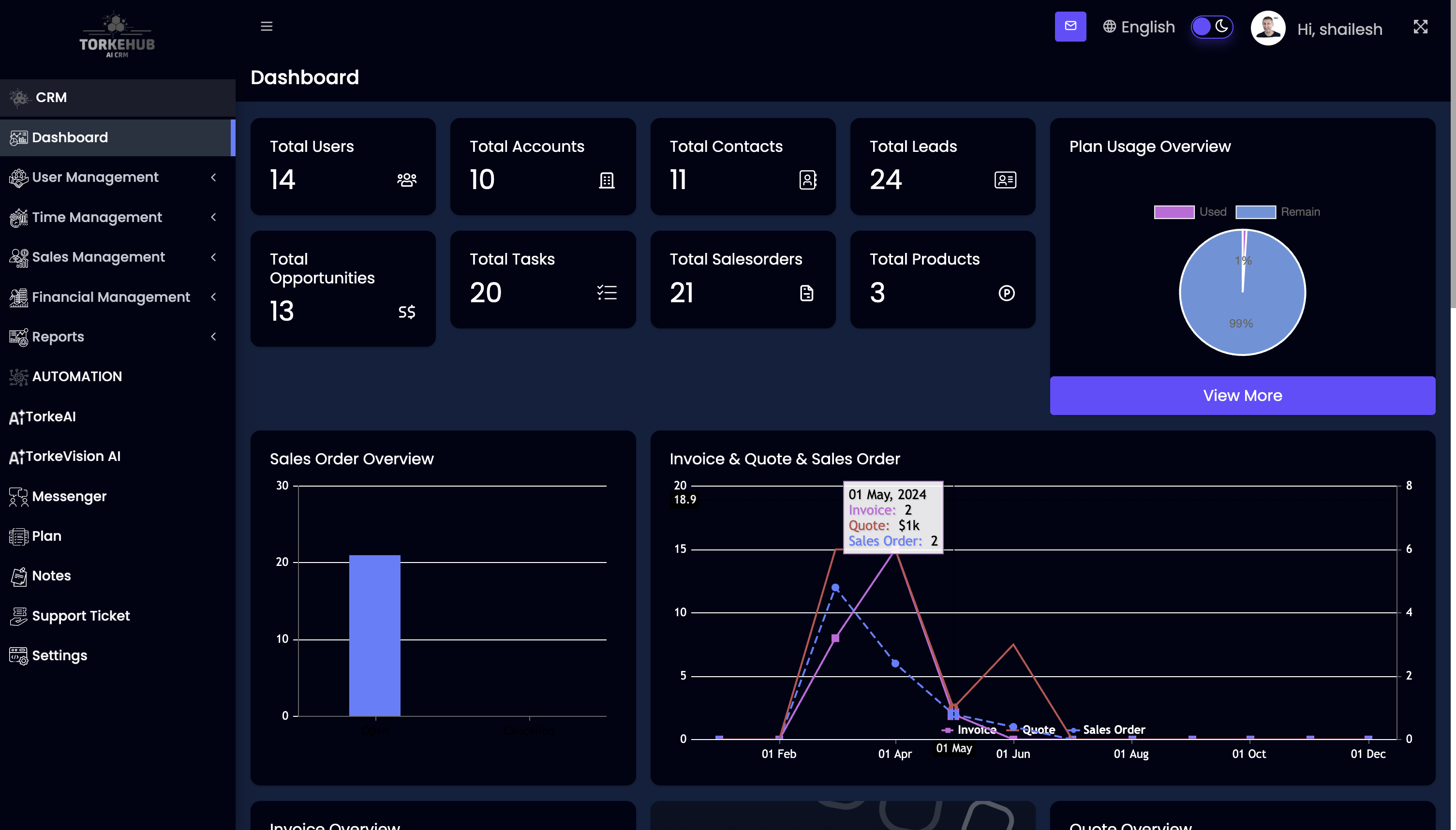The width and height of the screenshot is (1456, 830).
Task: Click the View More button
Action: (x=1242, y=395)
